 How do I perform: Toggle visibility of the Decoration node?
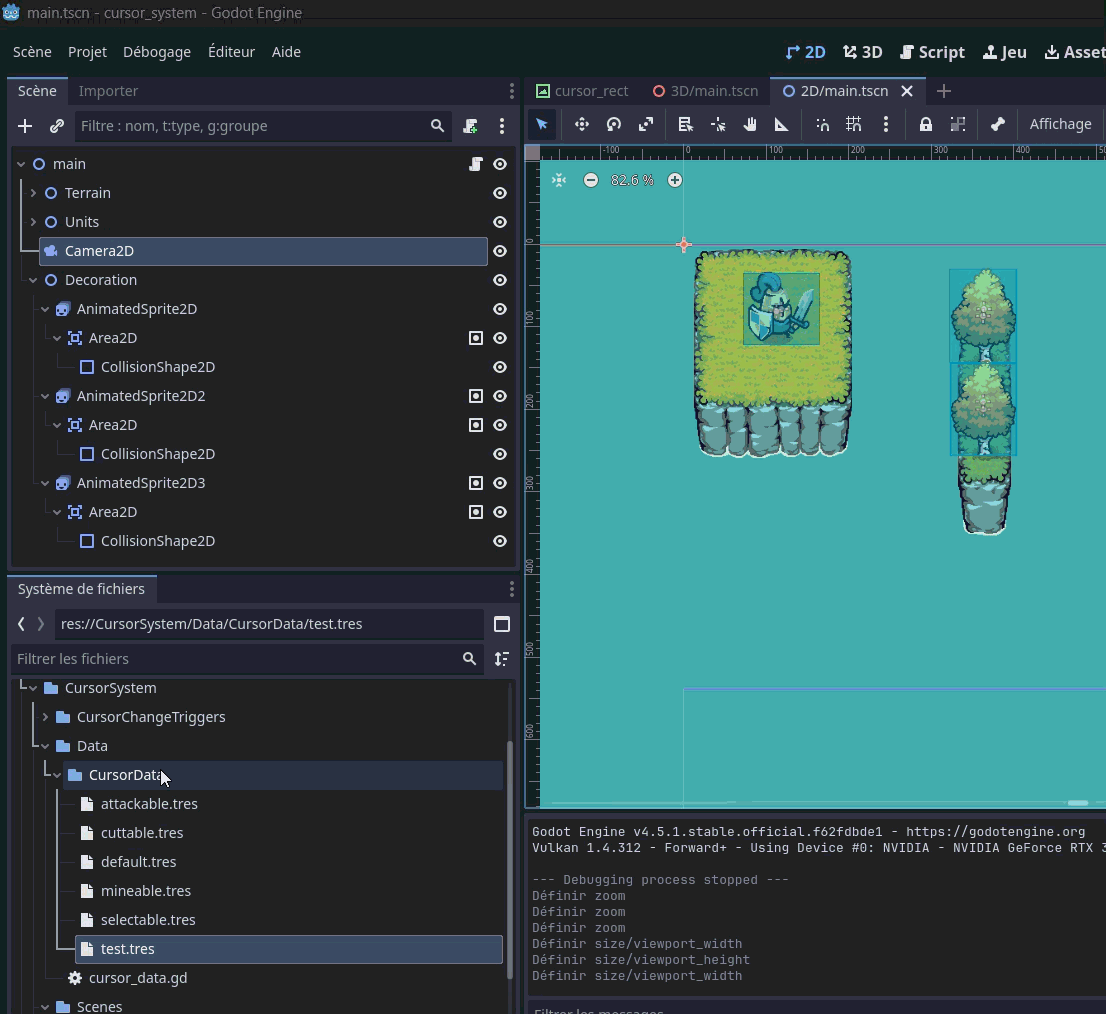pyautogui.click(x=500, y=280)
